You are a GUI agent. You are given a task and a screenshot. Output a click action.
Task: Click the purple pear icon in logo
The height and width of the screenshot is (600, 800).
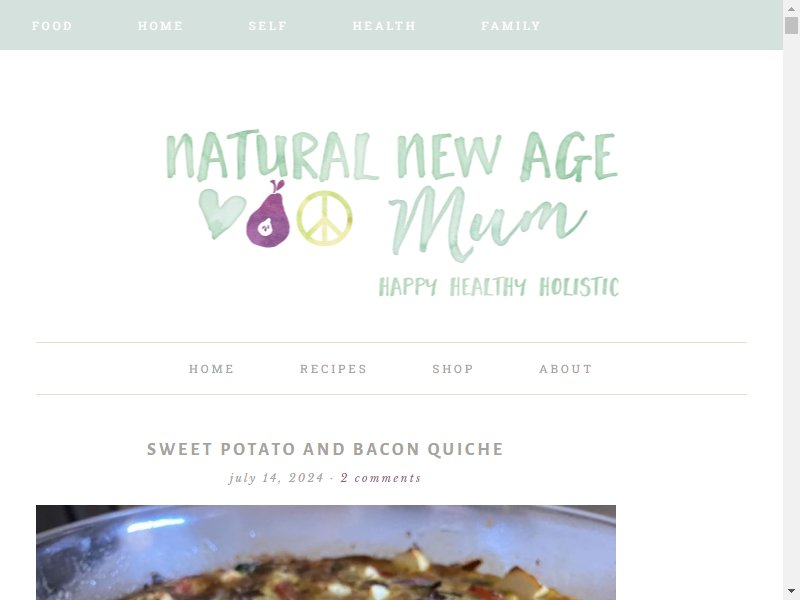coord(268,213)
